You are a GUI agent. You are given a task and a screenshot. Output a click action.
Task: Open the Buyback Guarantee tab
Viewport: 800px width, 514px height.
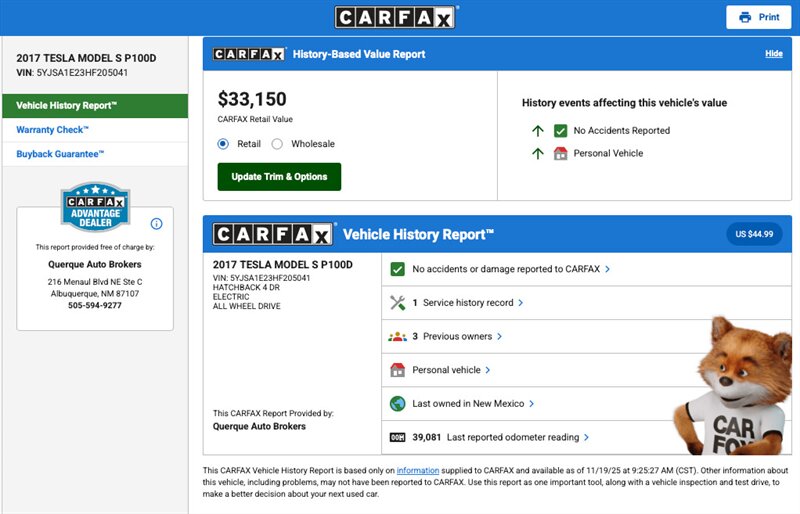60,154
